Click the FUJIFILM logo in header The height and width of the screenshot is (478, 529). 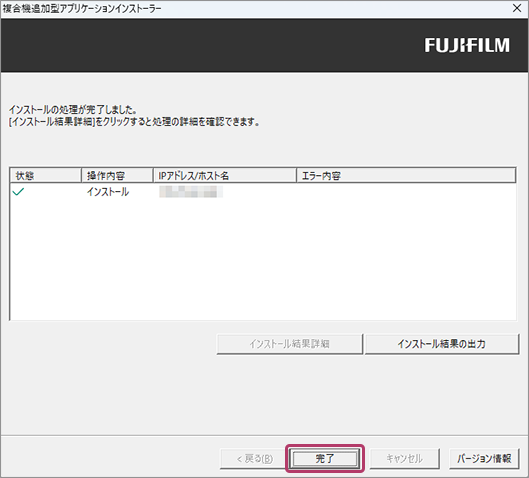467,45
